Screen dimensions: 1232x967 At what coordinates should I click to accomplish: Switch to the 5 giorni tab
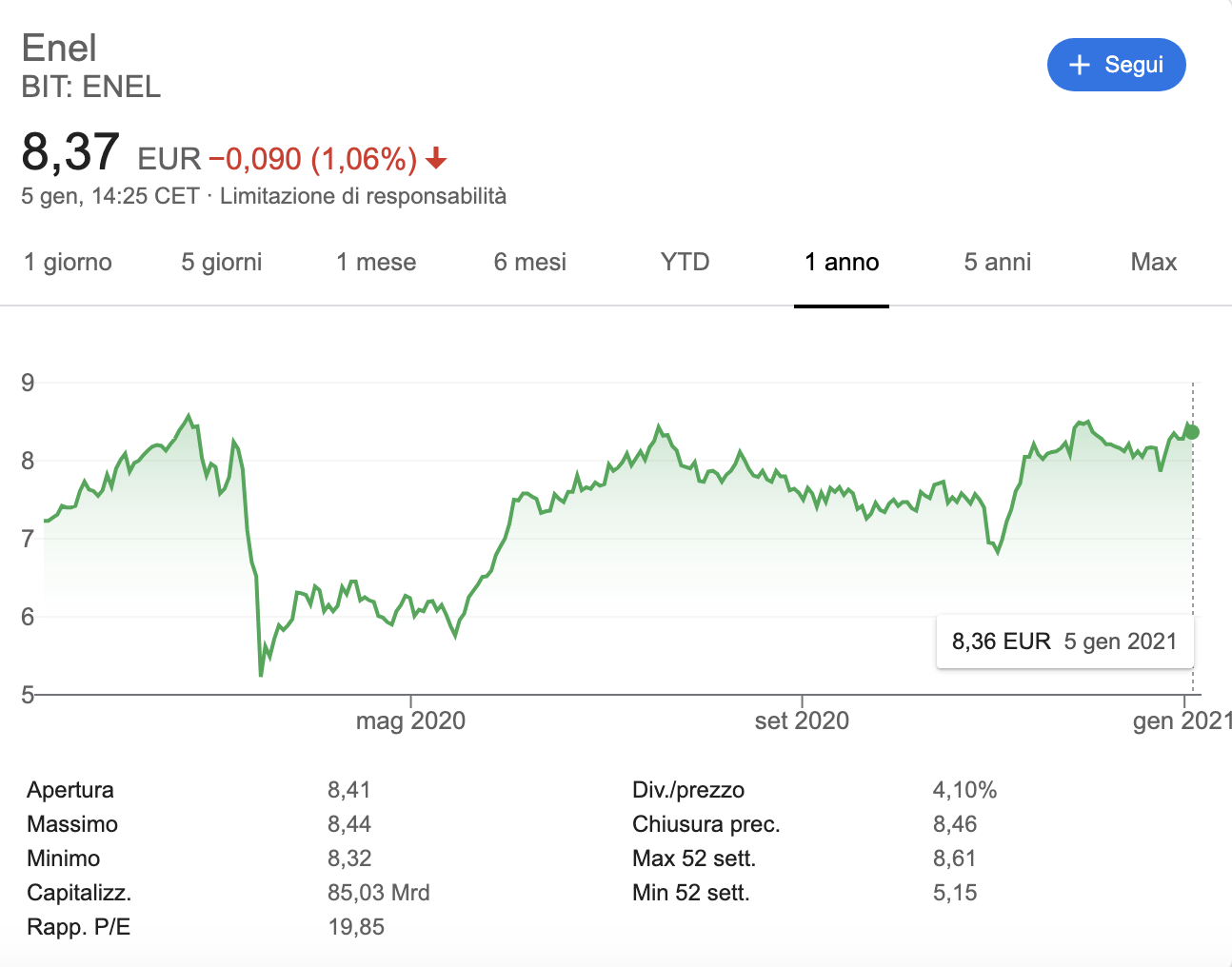tap(221, 262)
